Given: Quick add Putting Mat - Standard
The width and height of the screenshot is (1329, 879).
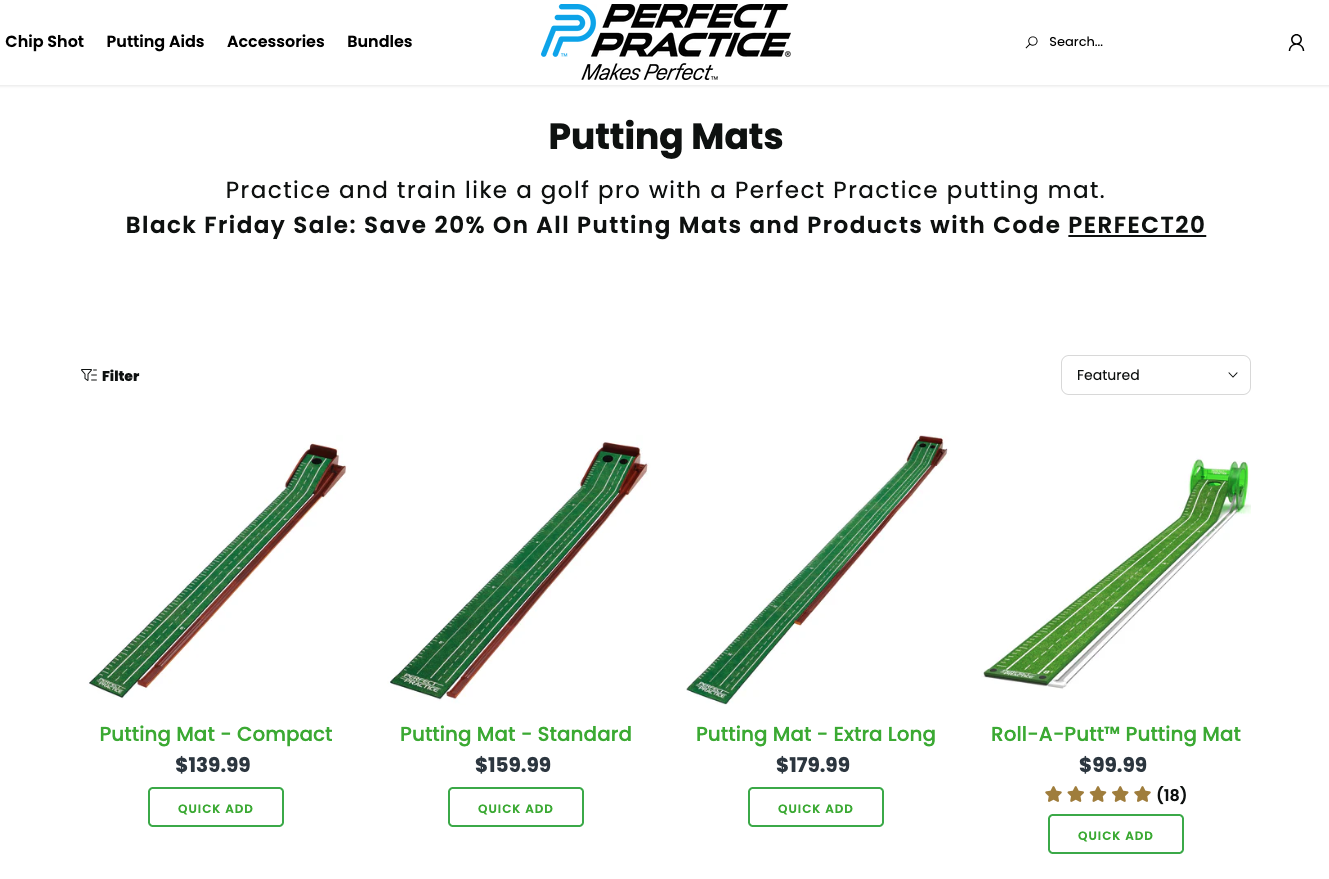Looking at the screenshot, I should pyautogui.click(x=516, y=807).
